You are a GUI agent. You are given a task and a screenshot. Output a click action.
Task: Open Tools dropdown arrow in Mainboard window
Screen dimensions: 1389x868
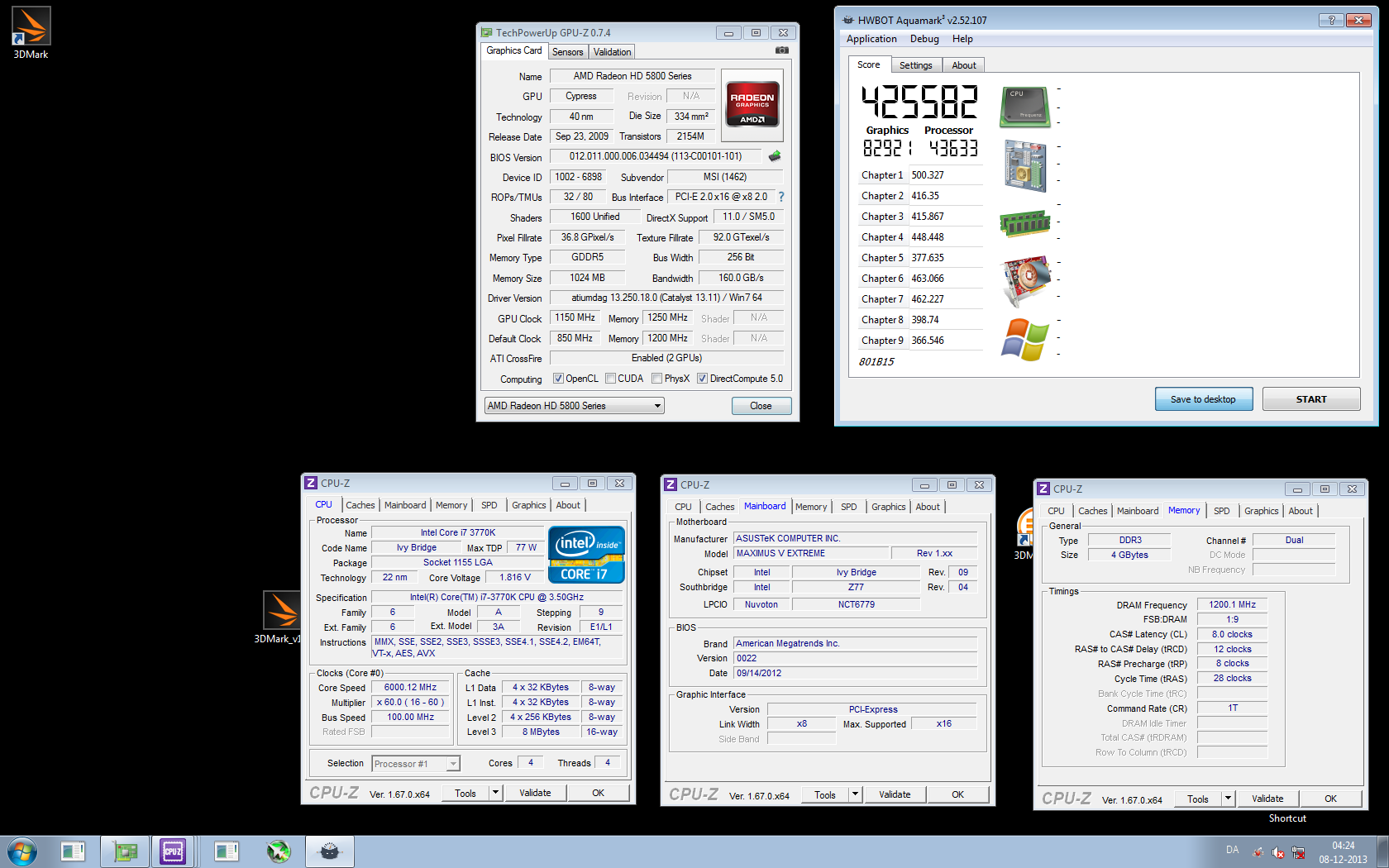click(x=855, y=794)
